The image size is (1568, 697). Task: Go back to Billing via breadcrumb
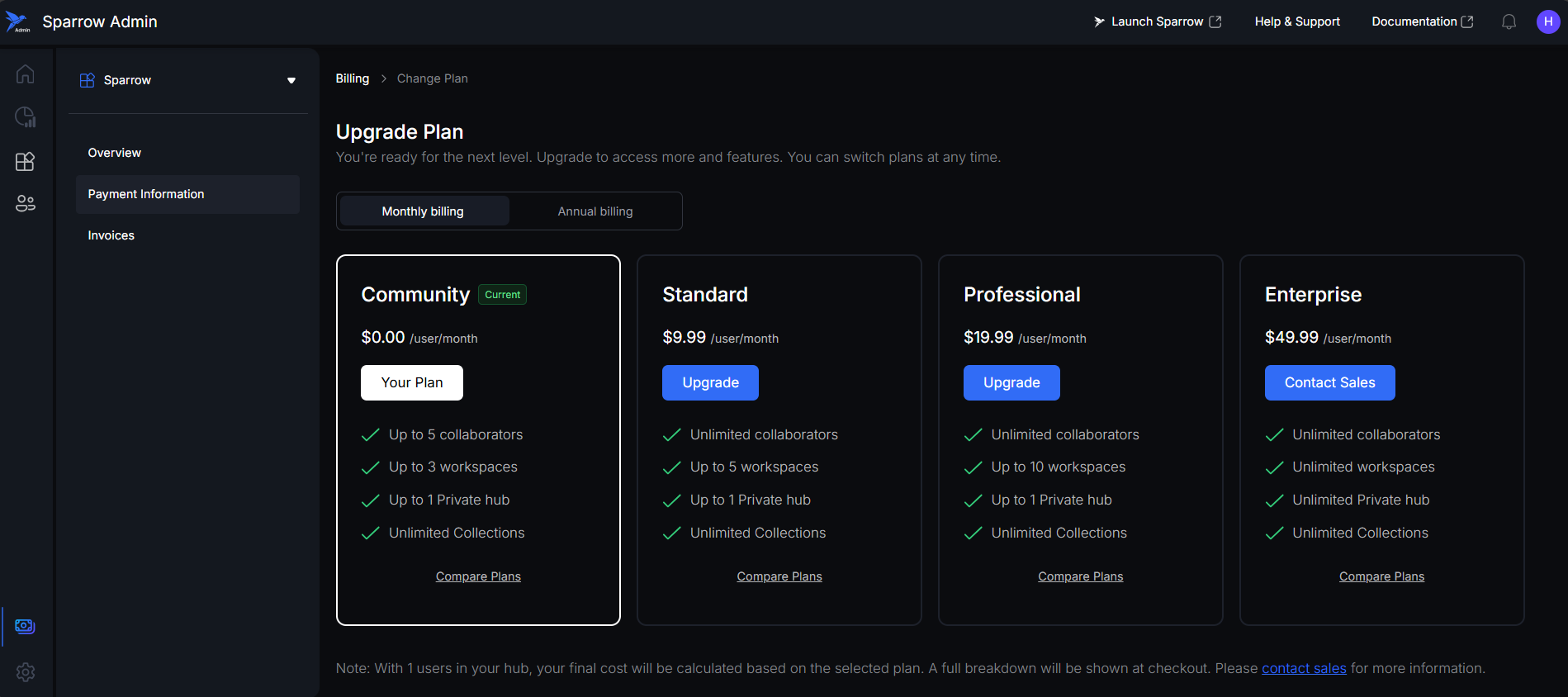coord(353,78)
